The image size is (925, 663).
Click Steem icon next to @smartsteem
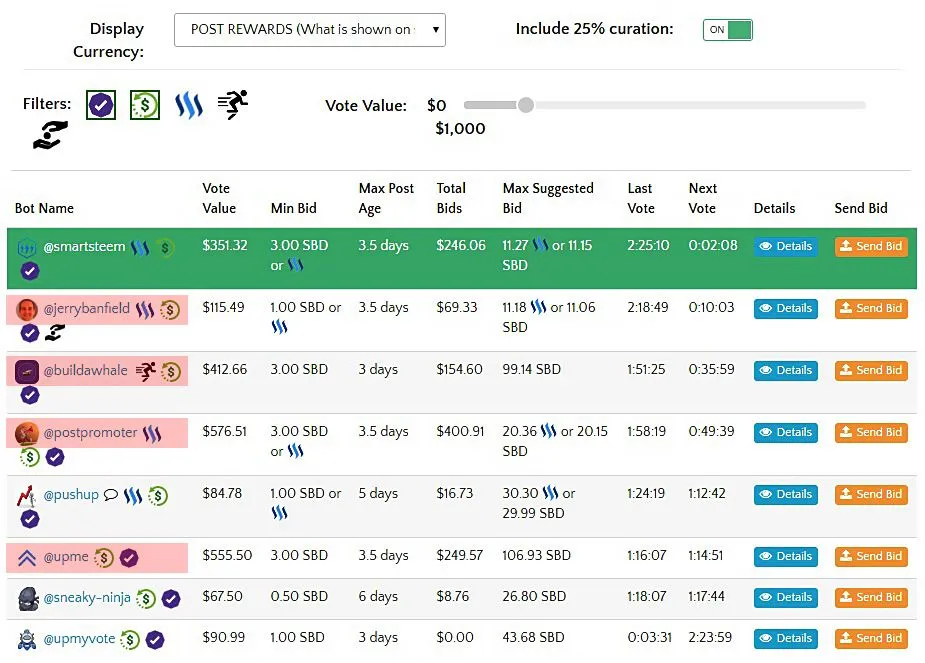(140, 248)
